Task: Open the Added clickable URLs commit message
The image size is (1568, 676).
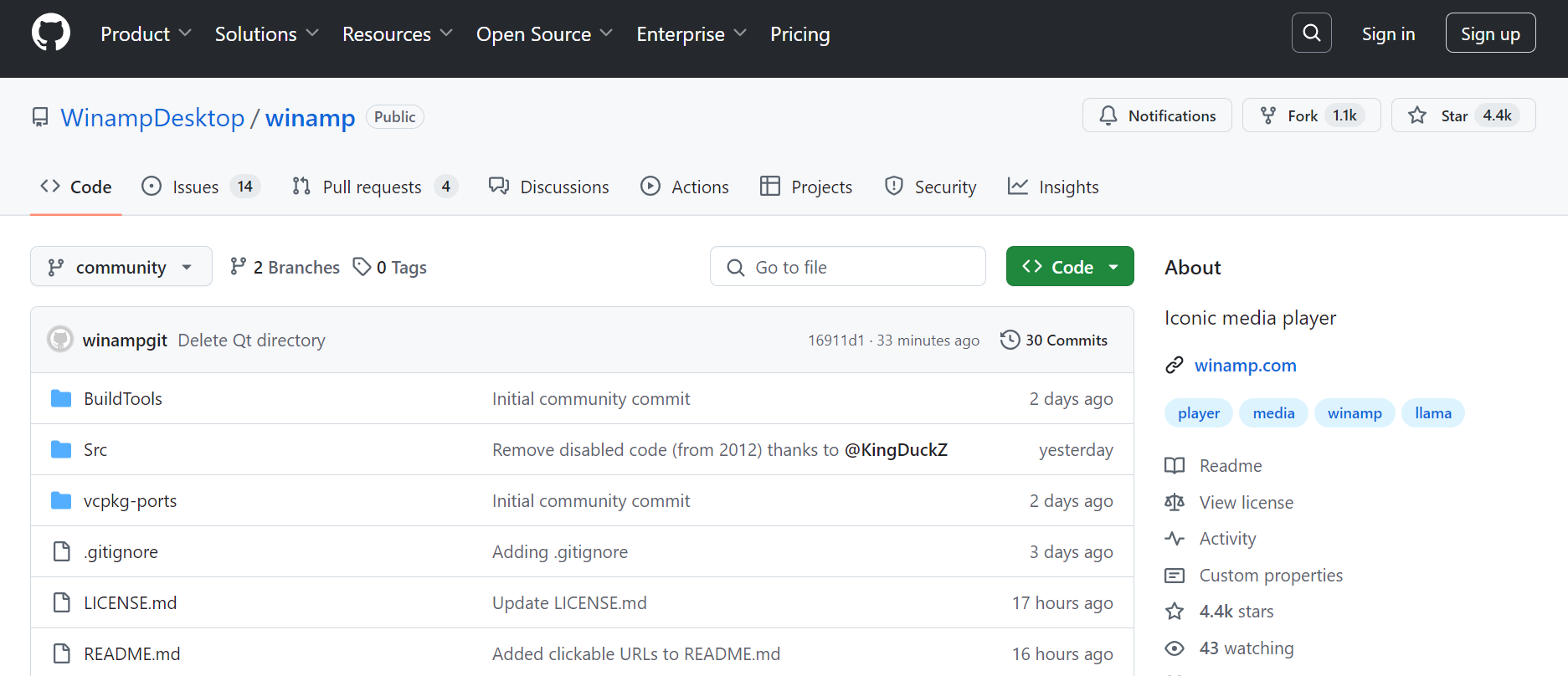Action: (636, 653)
